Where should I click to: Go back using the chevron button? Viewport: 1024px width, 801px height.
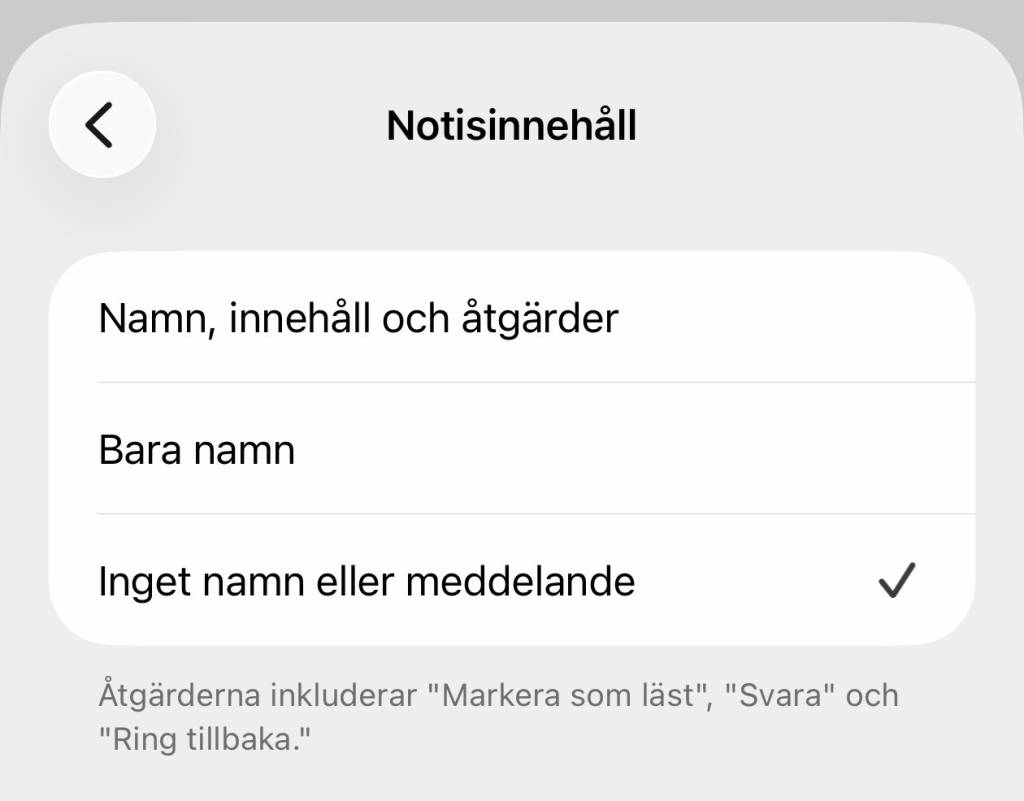101,125
